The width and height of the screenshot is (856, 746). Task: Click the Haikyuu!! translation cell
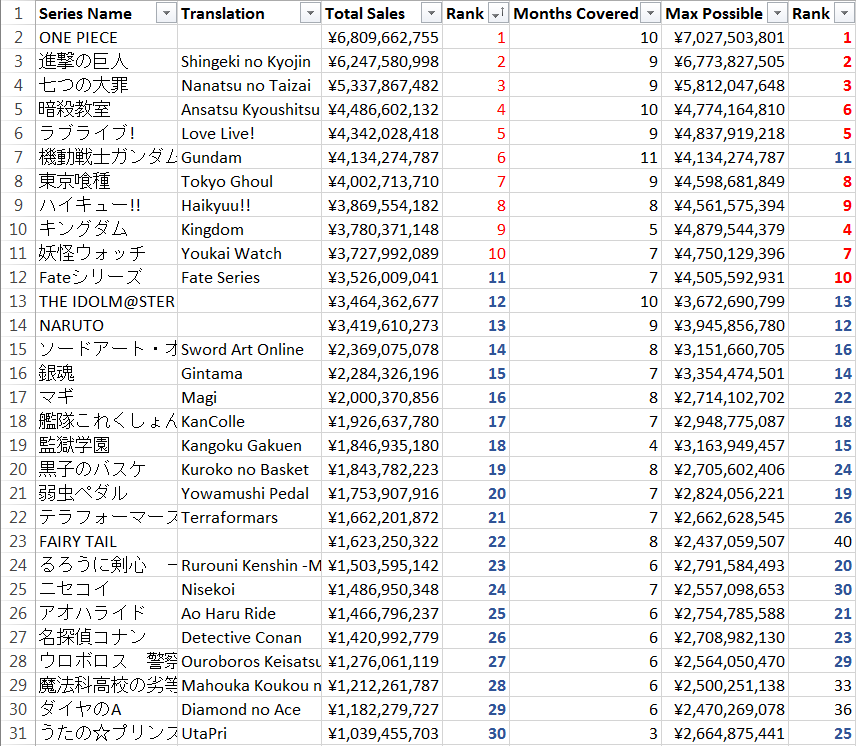tap(249, 206)
